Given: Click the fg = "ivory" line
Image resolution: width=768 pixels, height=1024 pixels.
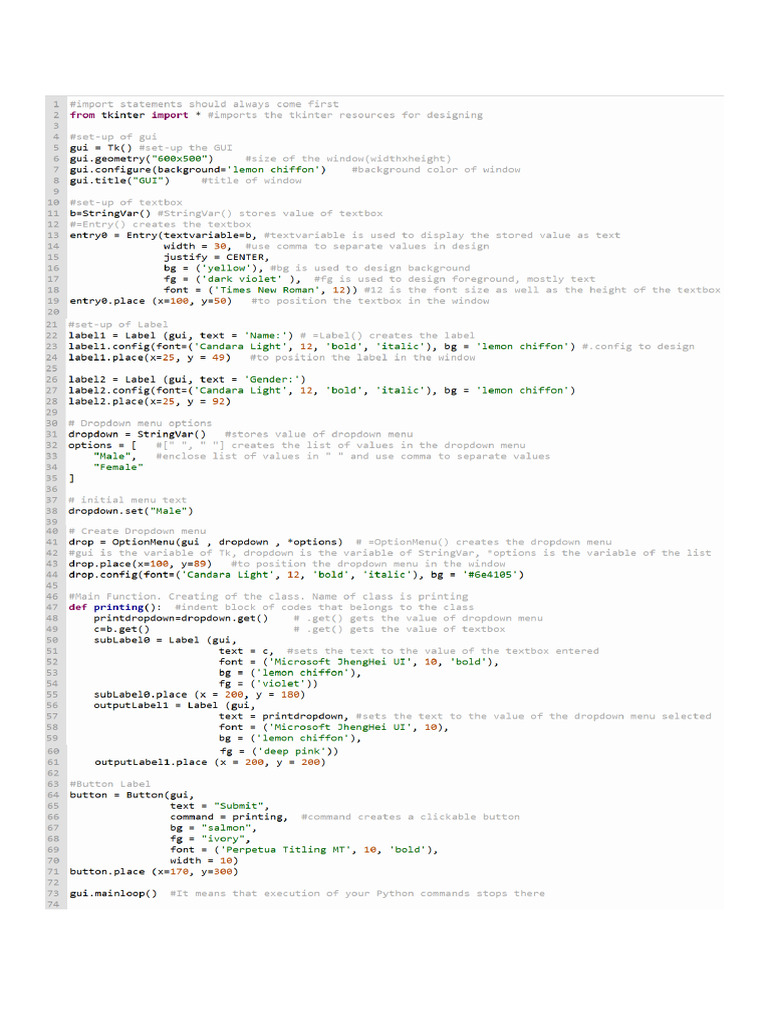Looking at the screenshot, I should coord(210,839).
